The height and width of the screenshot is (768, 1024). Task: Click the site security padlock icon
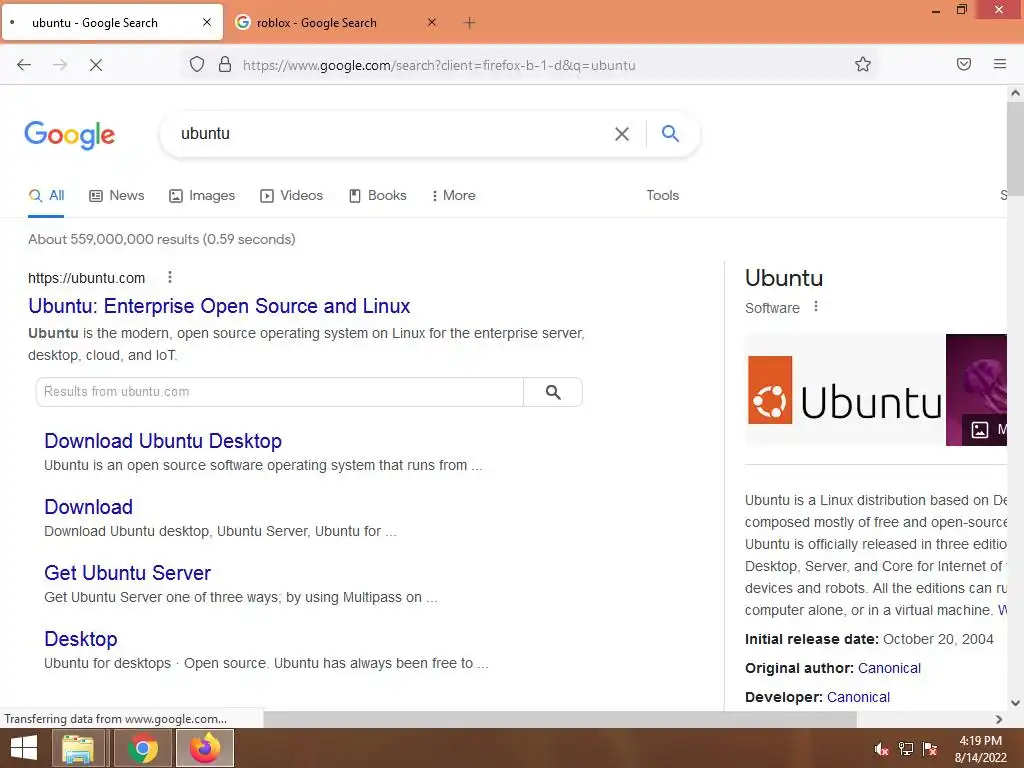[225, 64]
